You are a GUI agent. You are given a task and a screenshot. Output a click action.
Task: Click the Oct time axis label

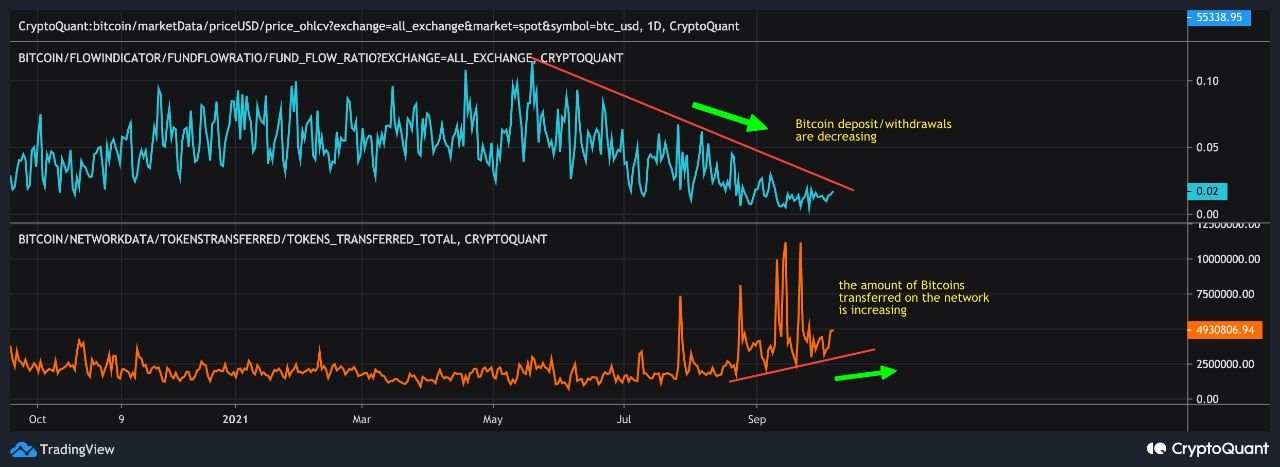[38, 421]
